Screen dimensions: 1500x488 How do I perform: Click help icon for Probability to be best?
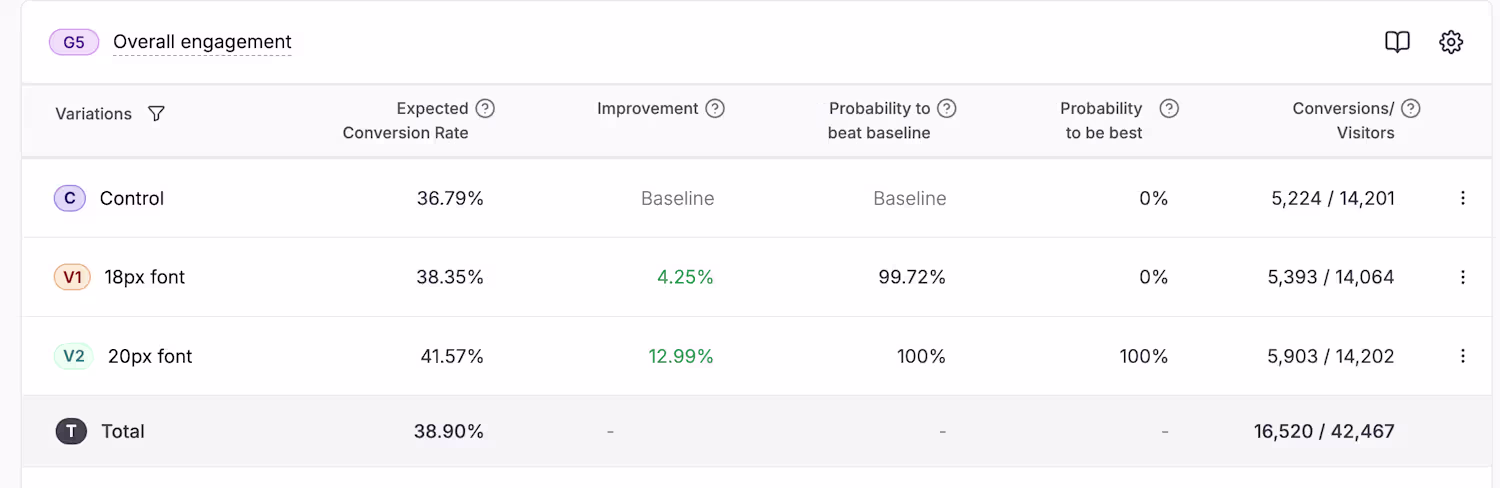(x=1169, y=108)
